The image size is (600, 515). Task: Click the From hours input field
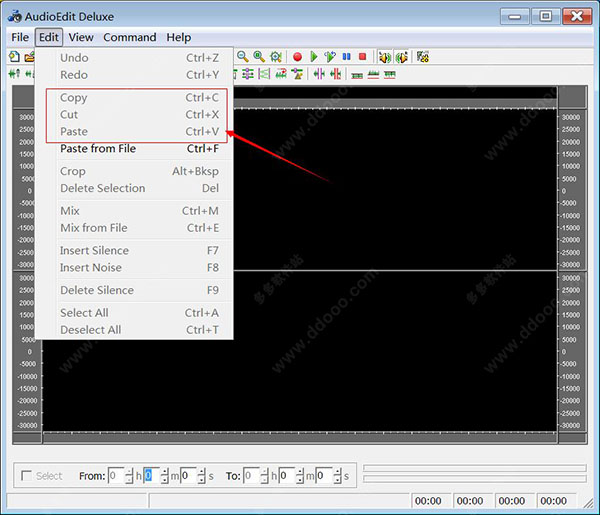116,476
